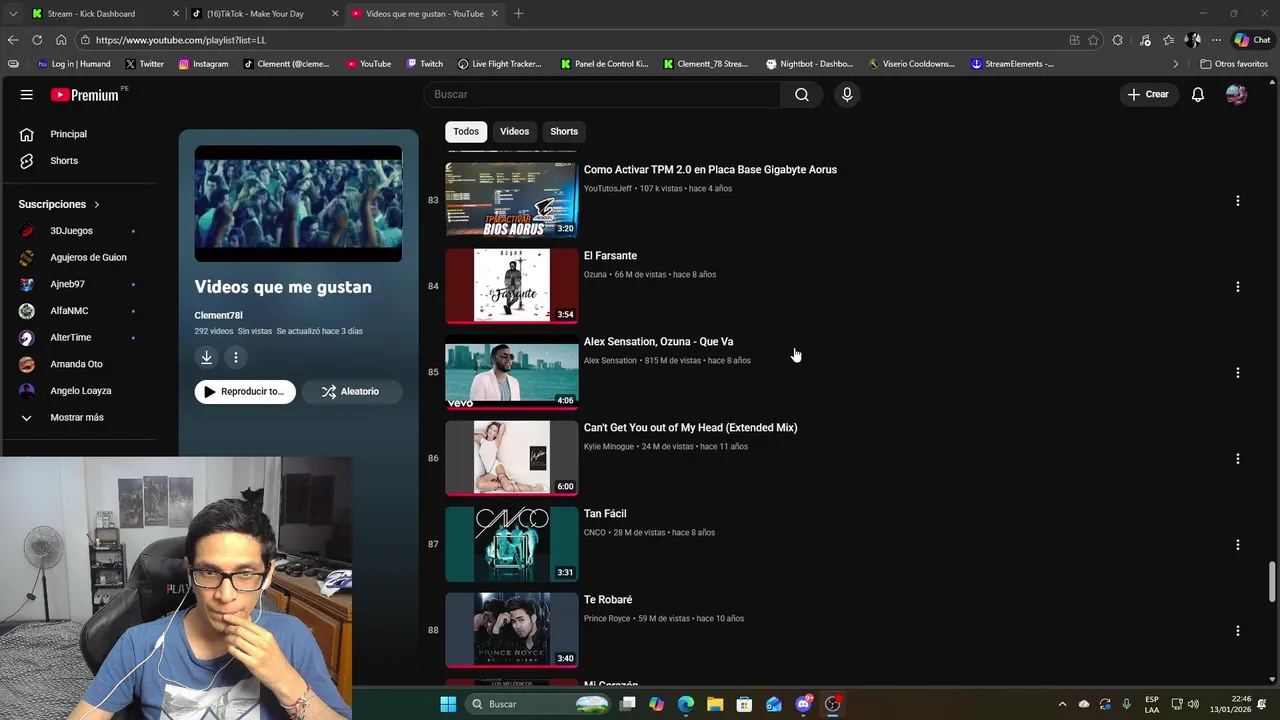1280x720 pixels.
Task: Open the Windows Start menu
Action: pos(448,704)
